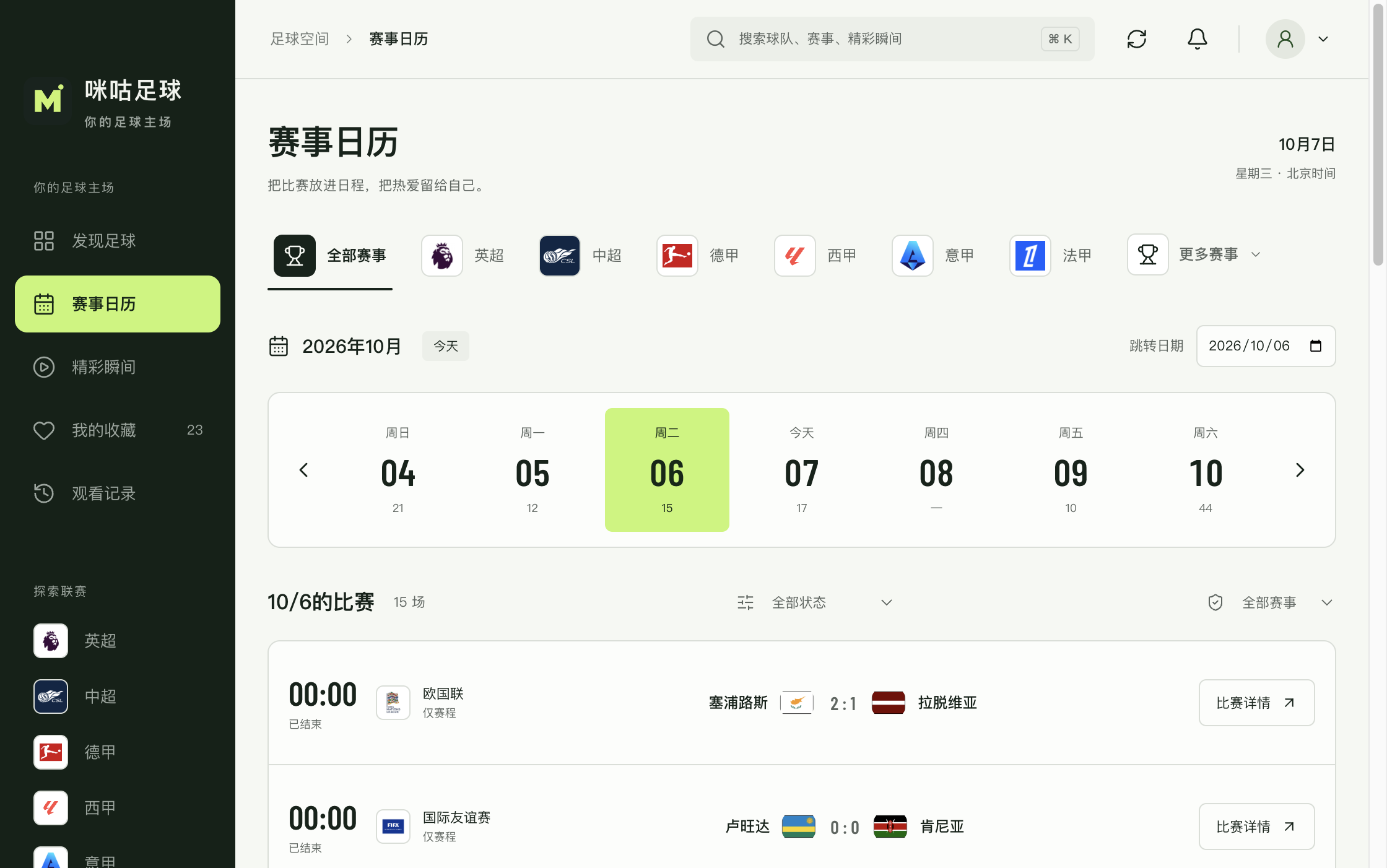Open the notifications bell
This screenshot has width=1387, height=868.
(x=1198, y=39)
